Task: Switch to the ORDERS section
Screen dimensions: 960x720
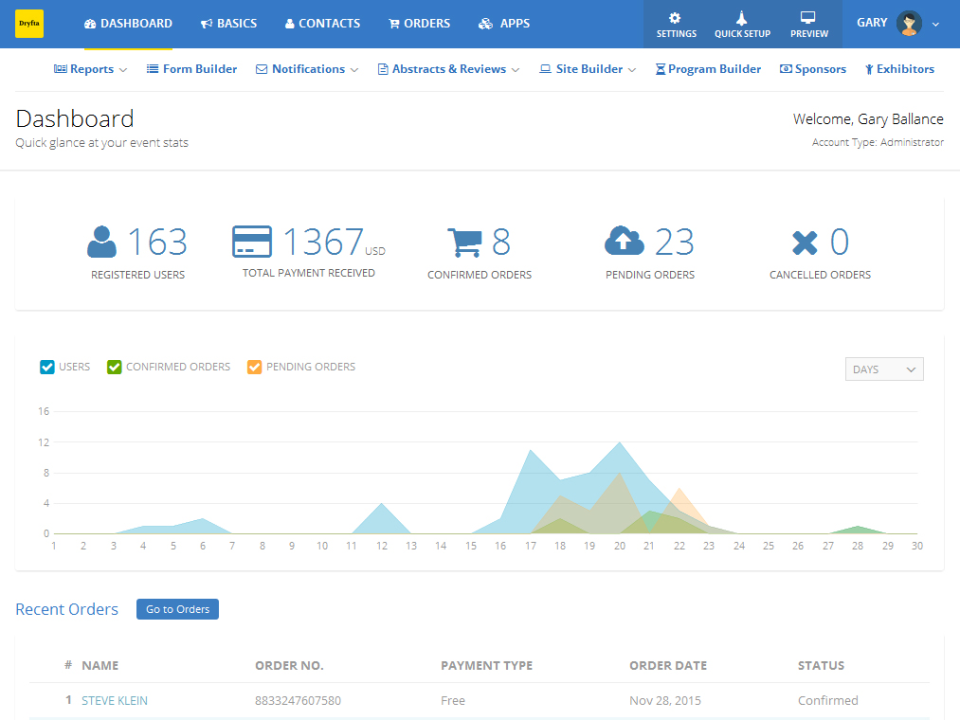Action: 419,23
